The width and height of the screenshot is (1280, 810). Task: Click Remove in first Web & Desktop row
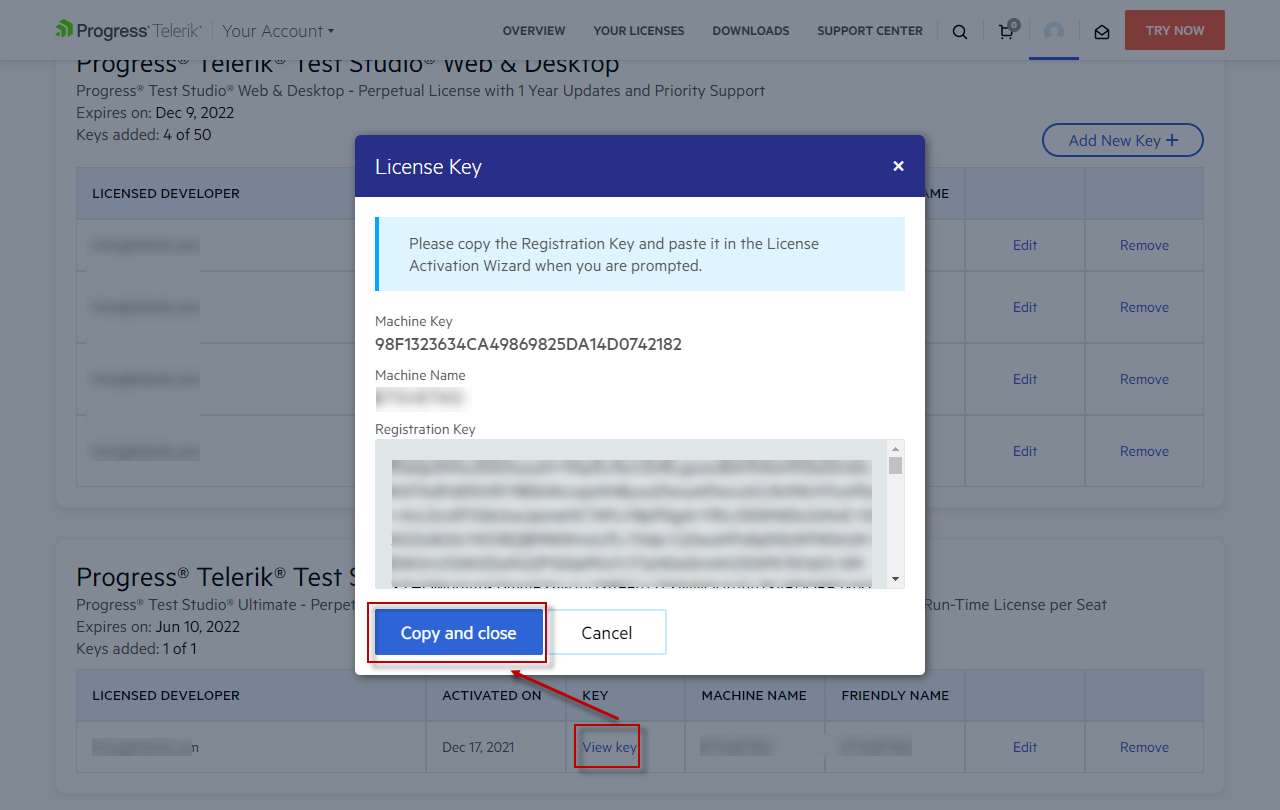coord(1145,245)
